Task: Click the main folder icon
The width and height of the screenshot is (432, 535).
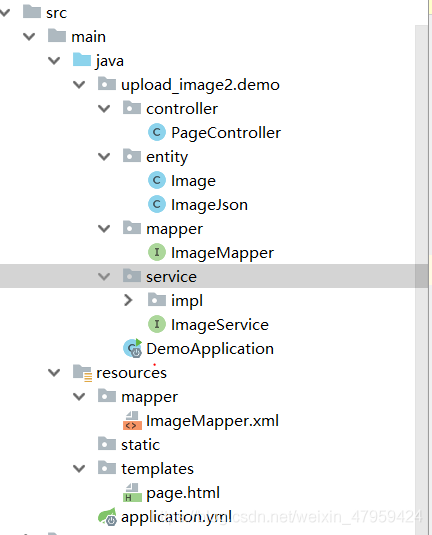Action: click(57, 35)
